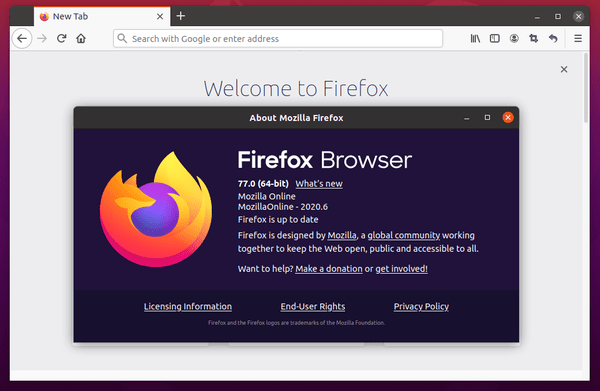600x391 pixels.
Task: Click the forward navigation arrow
Action: (x=42, y=39)
